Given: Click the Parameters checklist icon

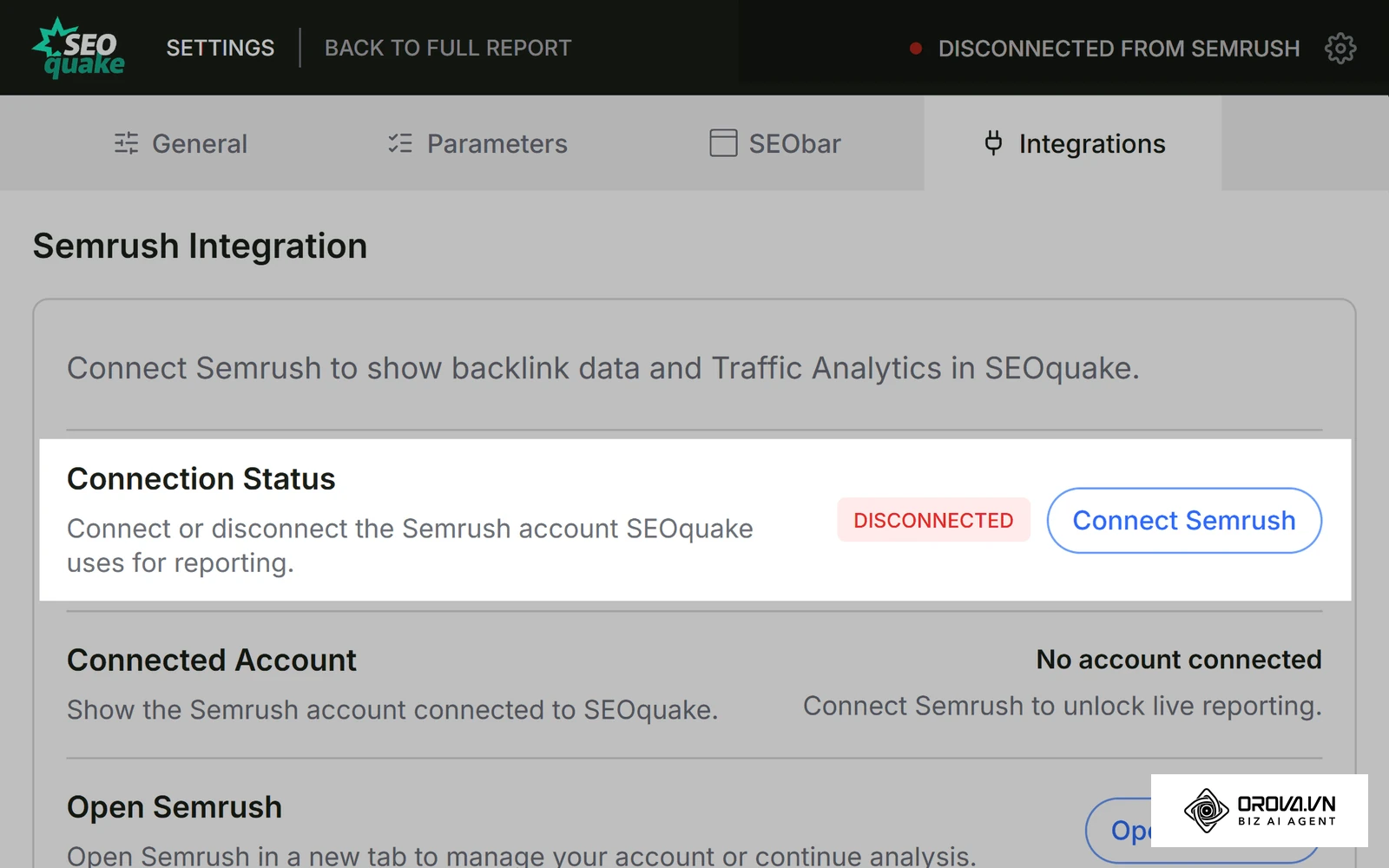Looking at the screenshot, I should [400, 143].
